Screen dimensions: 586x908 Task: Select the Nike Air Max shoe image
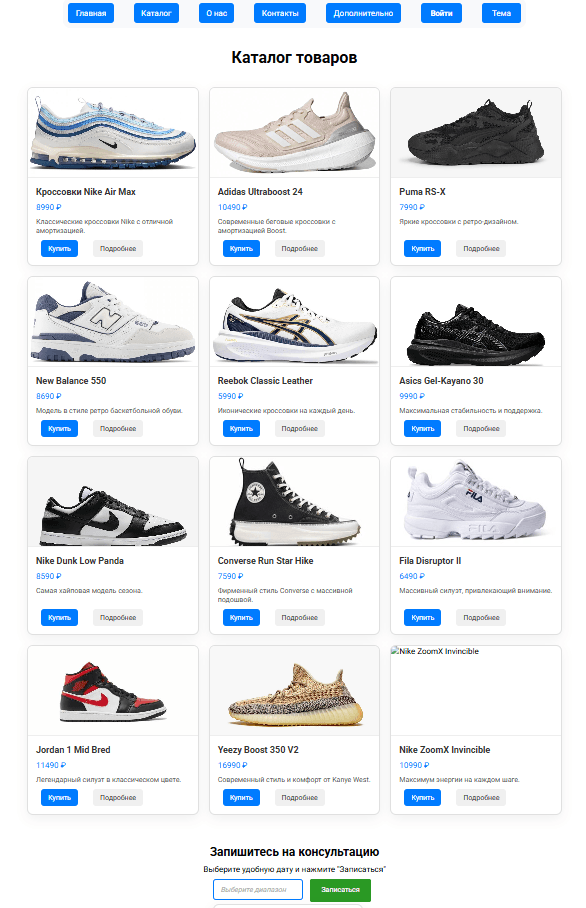click(113, 133)
